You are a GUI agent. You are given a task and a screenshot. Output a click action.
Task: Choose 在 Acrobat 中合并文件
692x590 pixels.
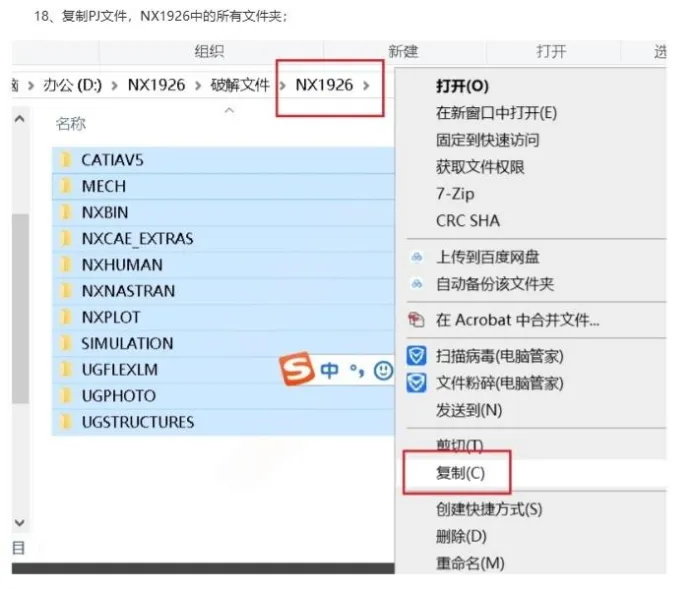tap(518, 319)
